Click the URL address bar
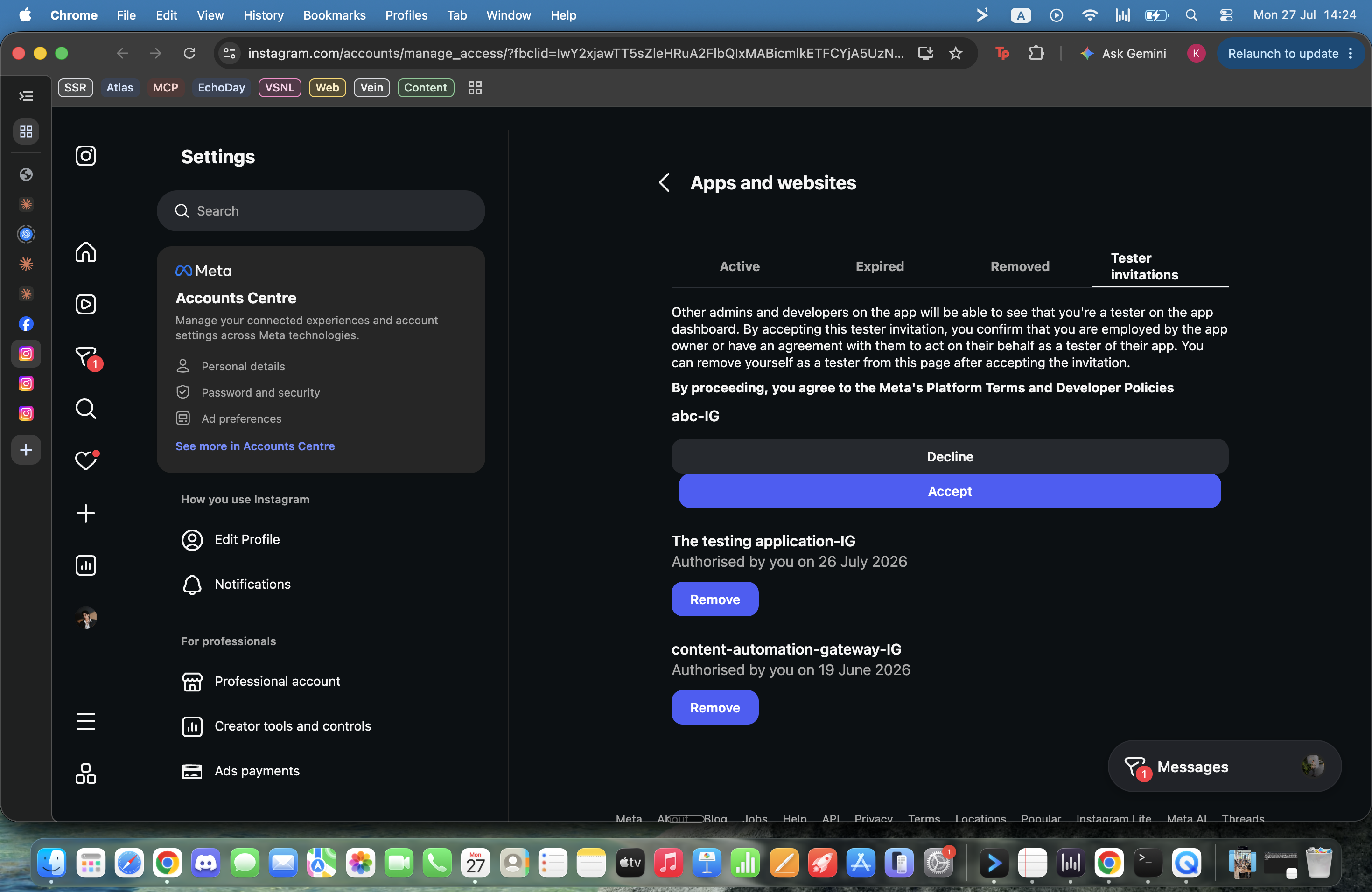Screen dimensions: 1372x892 (575, 53)
